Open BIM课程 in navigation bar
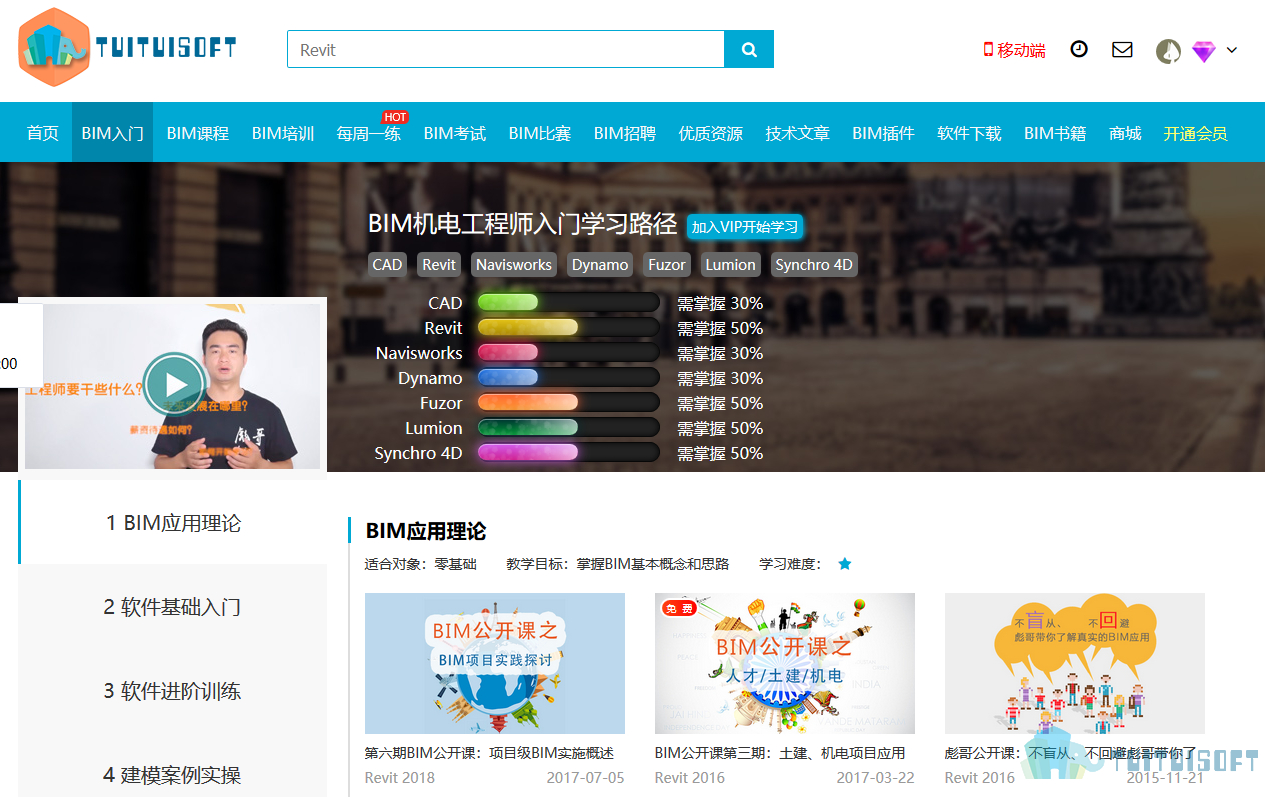 [198, 133]
